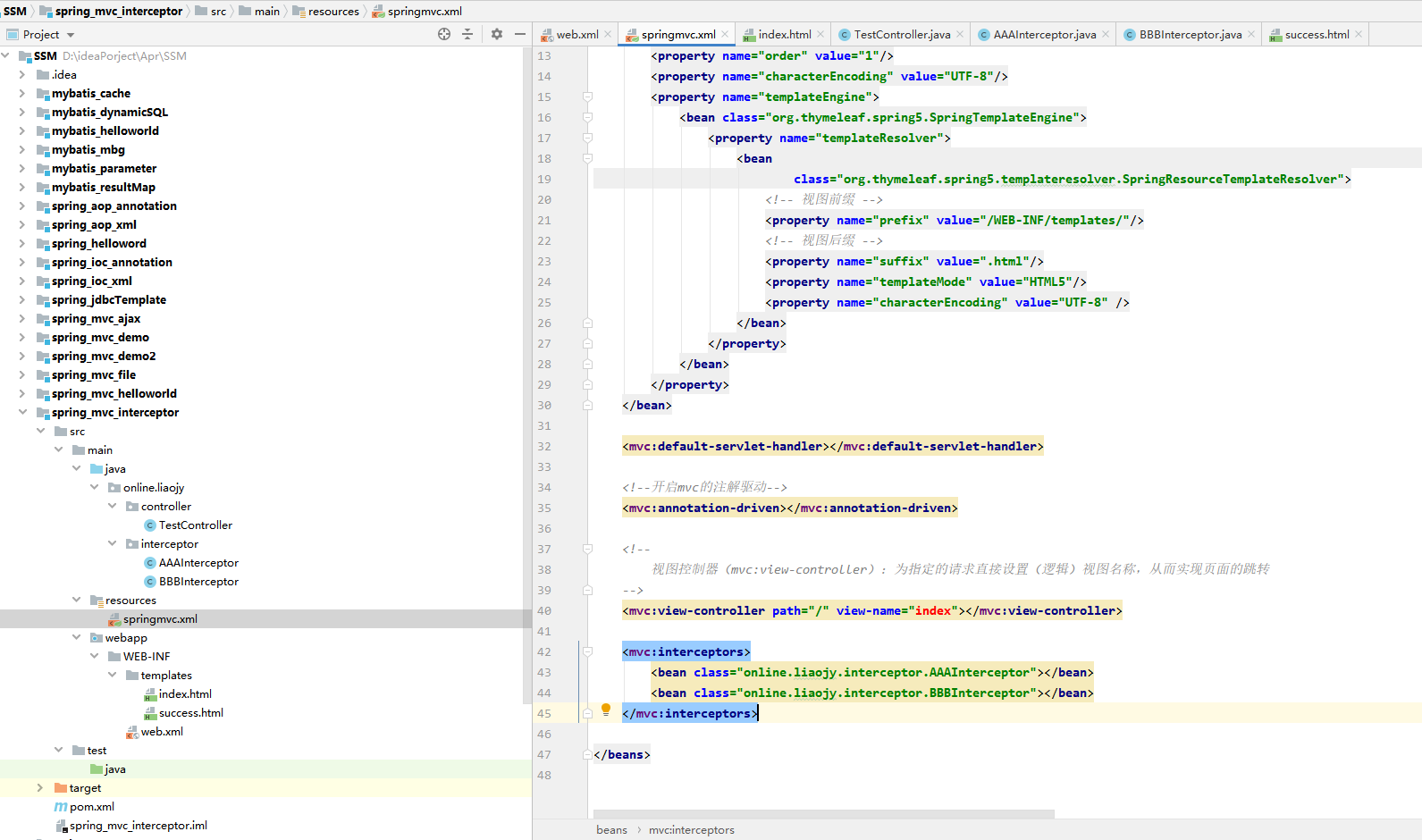The height and width of the screenshot is (840, 1422).
Task: Collapse the templates folder
Action: click(112, 676)
